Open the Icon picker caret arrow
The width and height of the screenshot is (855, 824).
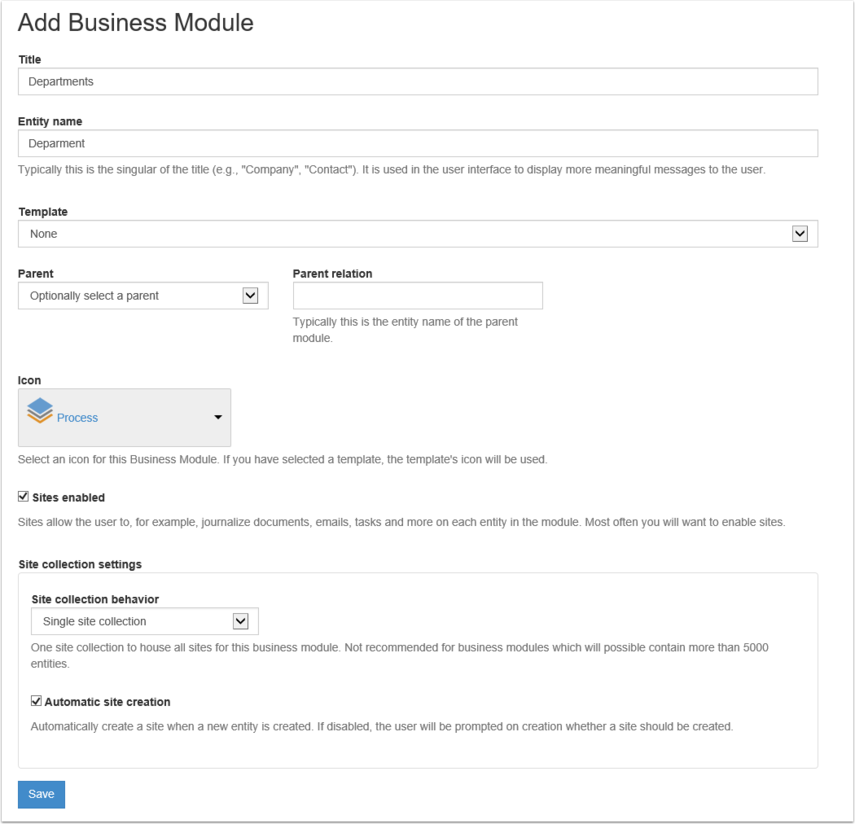[218, 417]
